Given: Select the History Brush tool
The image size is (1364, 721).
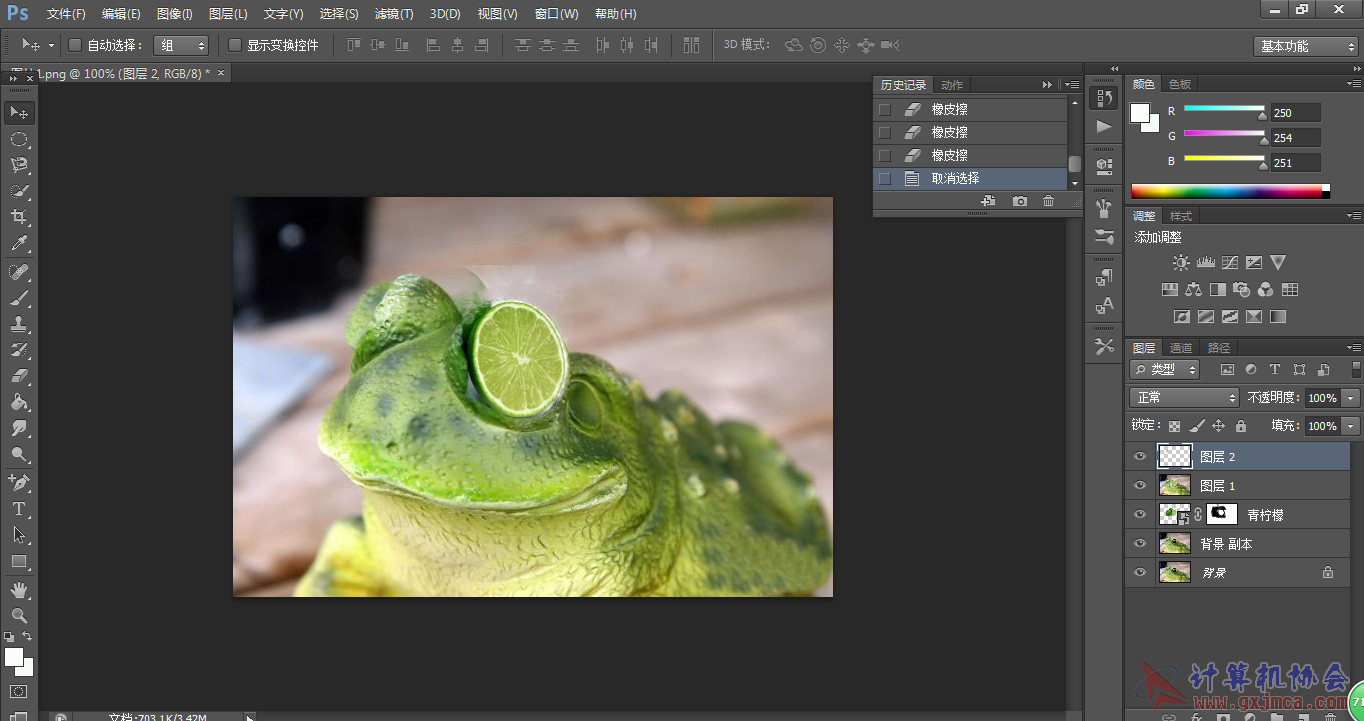Looking at the screenshot, I should coord(19,350).
